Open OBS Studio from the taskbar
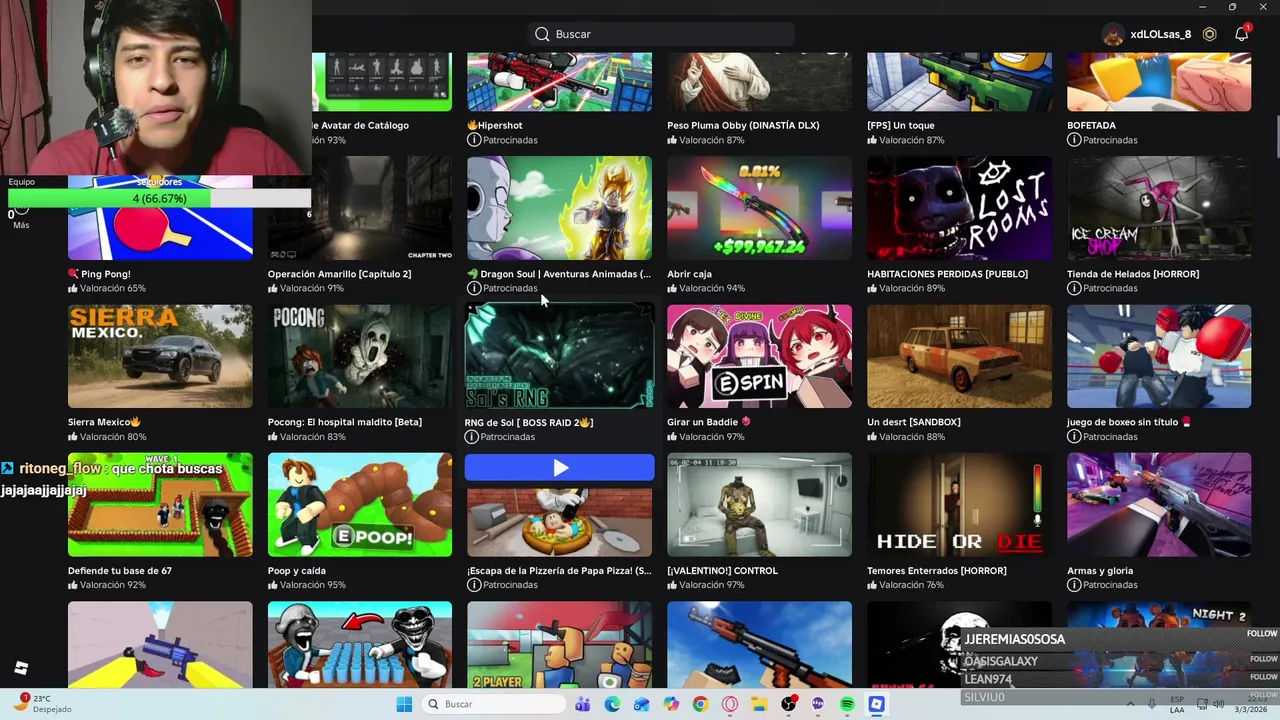This screenshot has height=720, width=1280. 789,704
